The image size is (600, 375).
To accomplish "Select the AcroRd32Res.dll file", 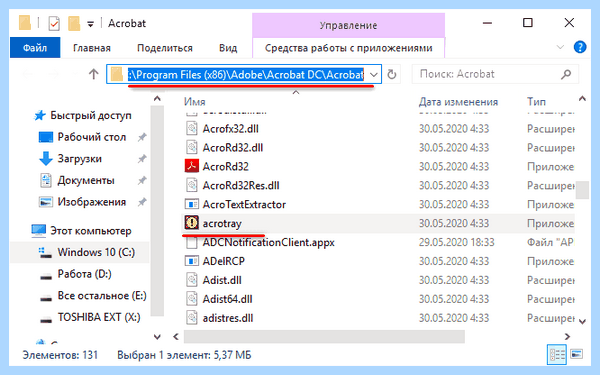I will tap(241, 186).
